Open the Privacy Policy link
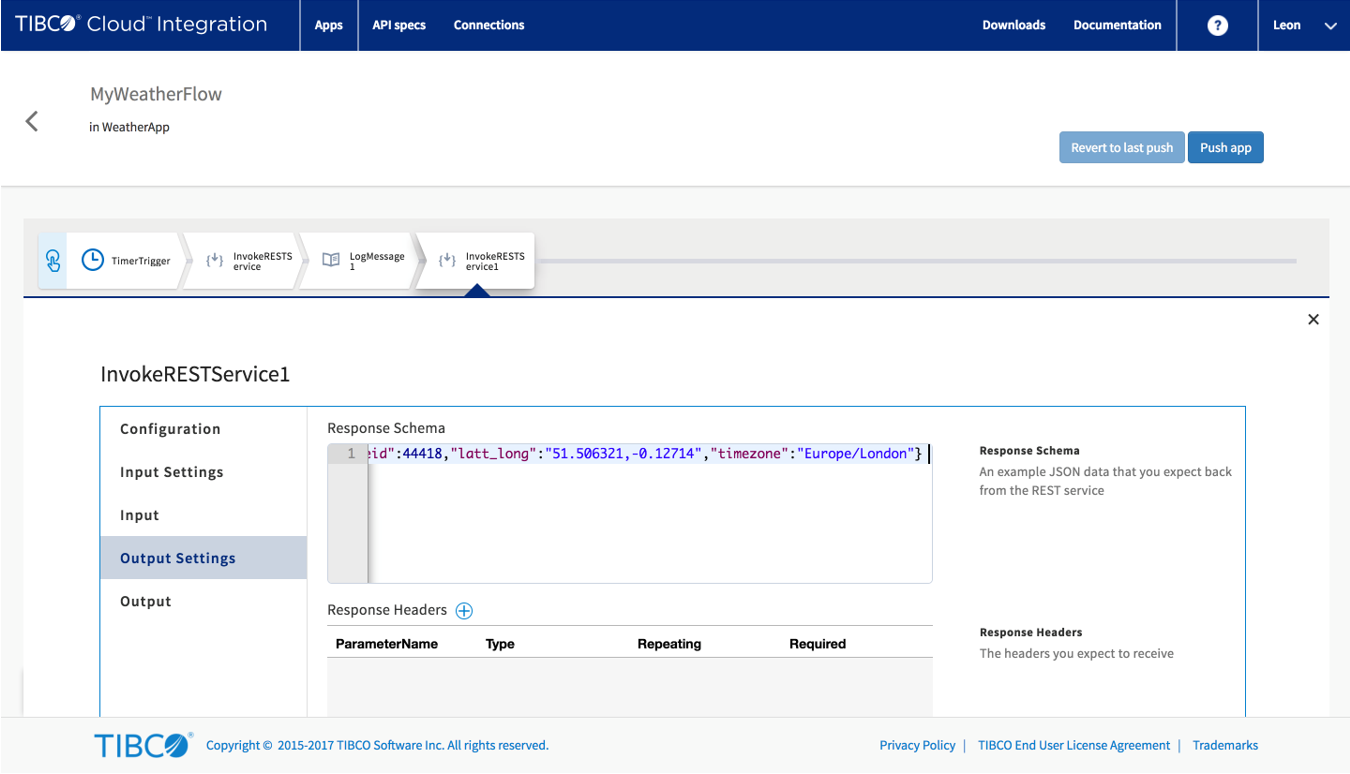 click(917, 745)
